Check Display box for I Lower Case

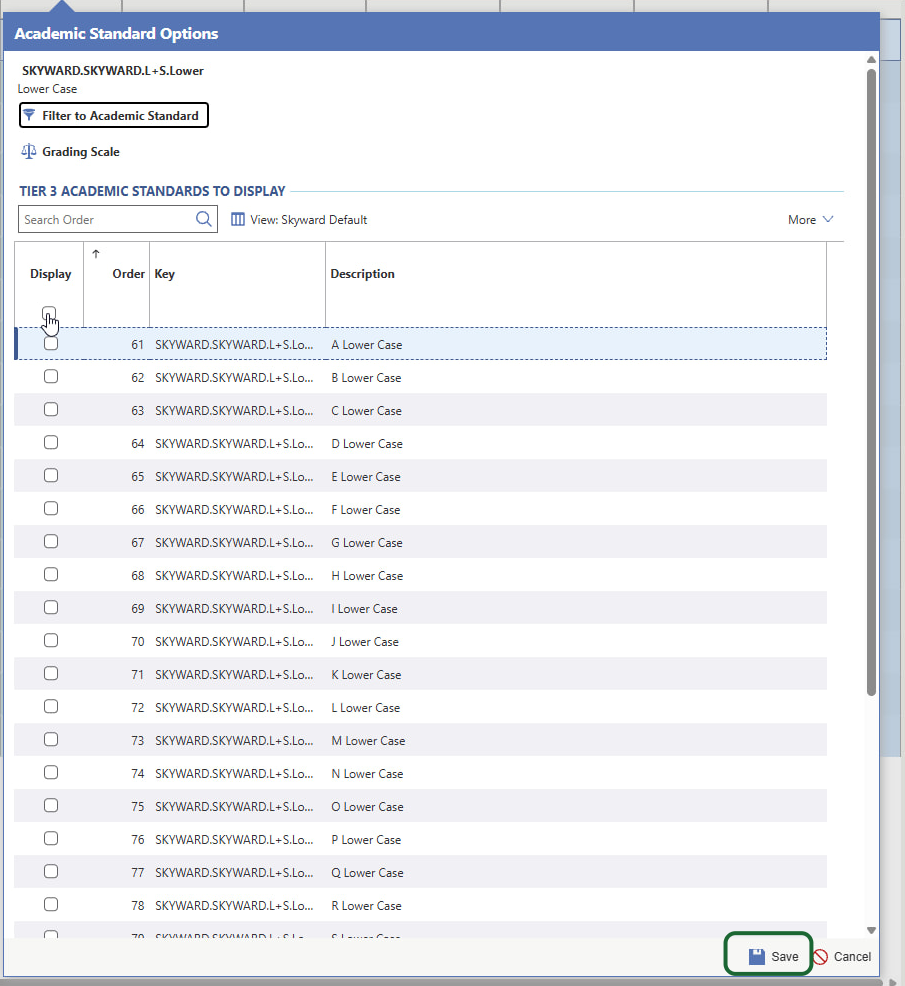tap(51, 607)
